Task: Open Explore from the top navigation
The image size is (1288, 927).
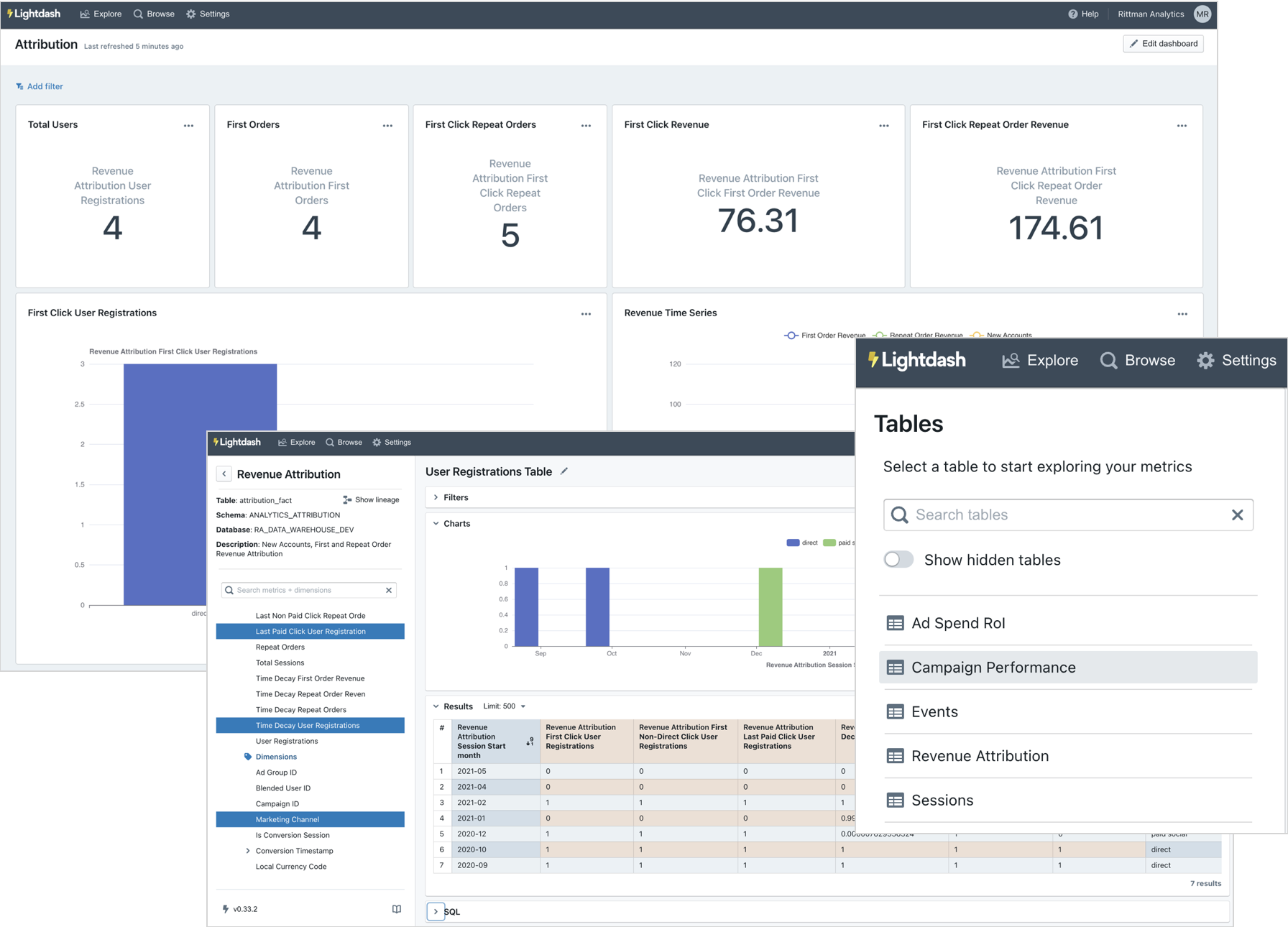Action: (100, 14)
